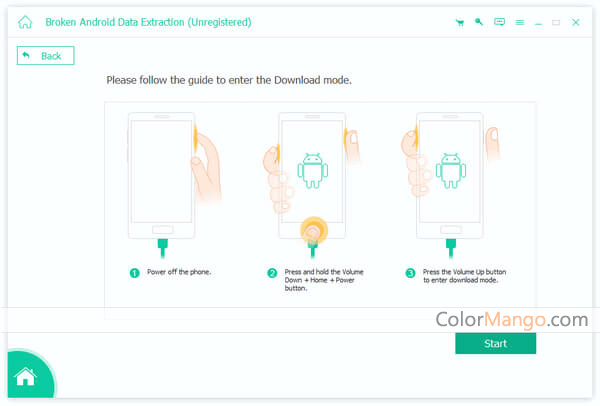Click the orange highlighted Home button press

(x=314, y=230)
